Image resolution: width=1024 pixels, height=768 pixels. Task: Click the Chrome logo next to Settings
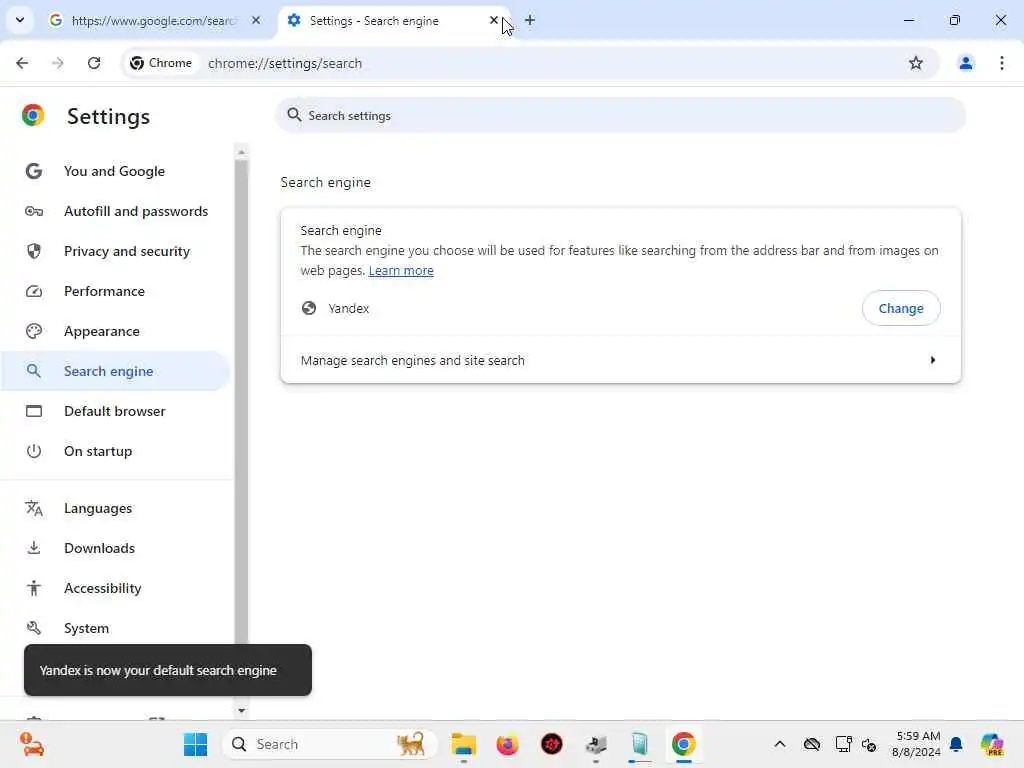coord(33,116)
